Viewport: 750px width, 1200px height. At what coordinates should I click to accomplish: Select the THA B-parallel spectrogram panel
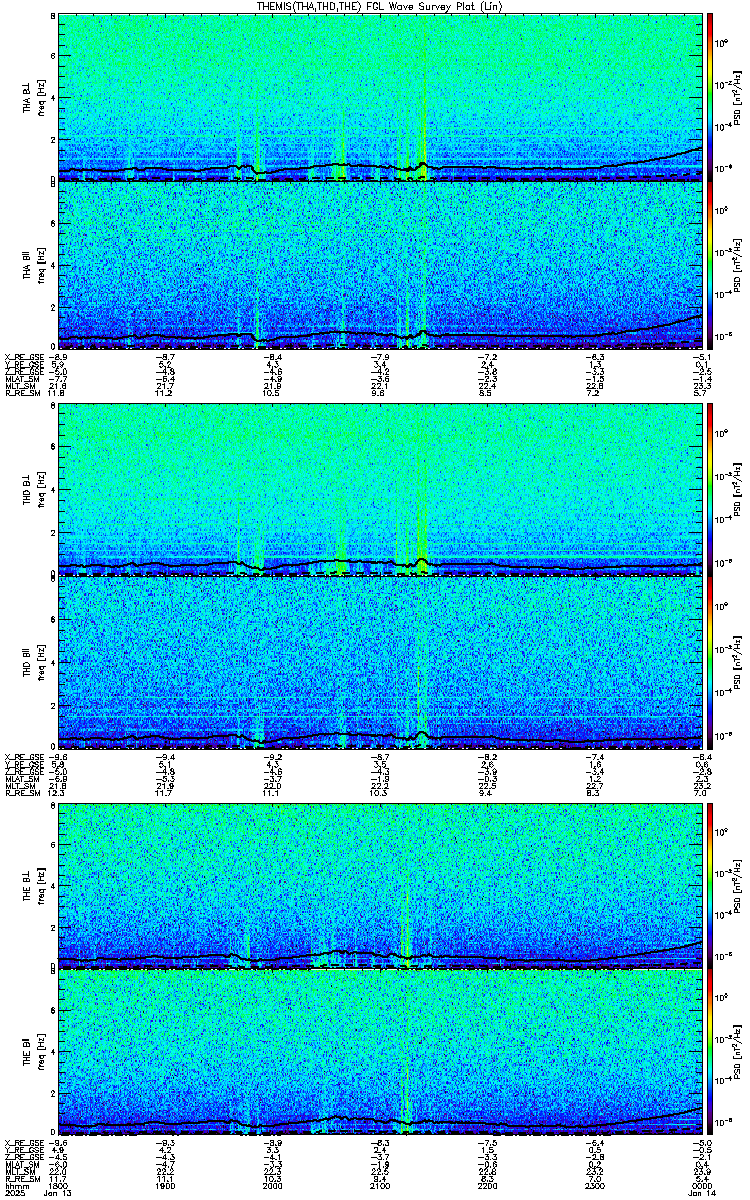381,266
